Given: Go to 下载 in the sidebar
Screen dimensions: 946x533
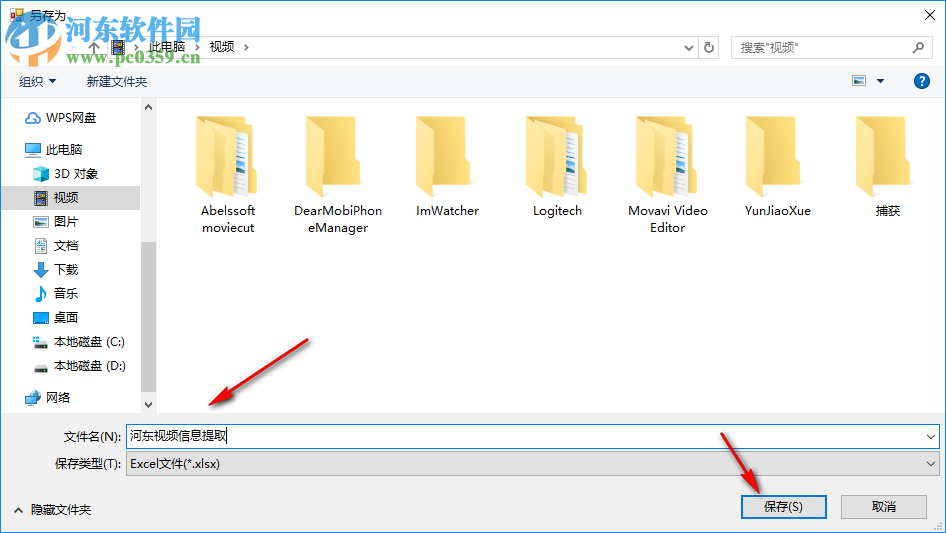Looking at the screenshot, I should point(56,270).
